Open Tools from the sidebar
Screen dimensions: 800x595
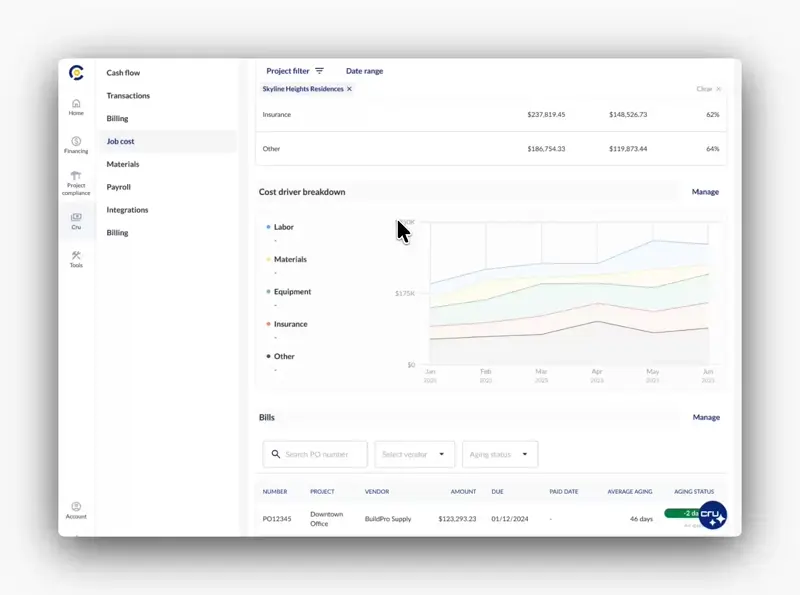point(76,259)
